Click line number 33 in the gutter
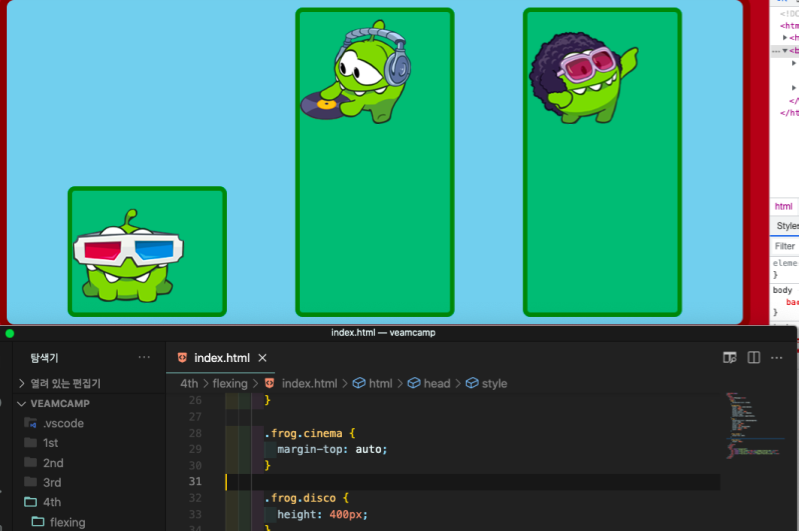Screen dimensions: 800x532 point(195,514)
